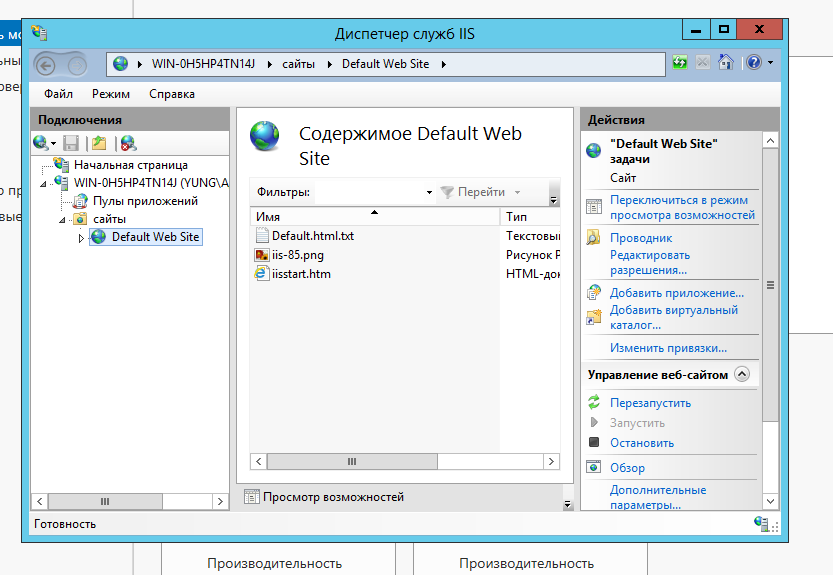833x575 pixels.
Task: Open the Файл menu
Action: pos(58,94)
